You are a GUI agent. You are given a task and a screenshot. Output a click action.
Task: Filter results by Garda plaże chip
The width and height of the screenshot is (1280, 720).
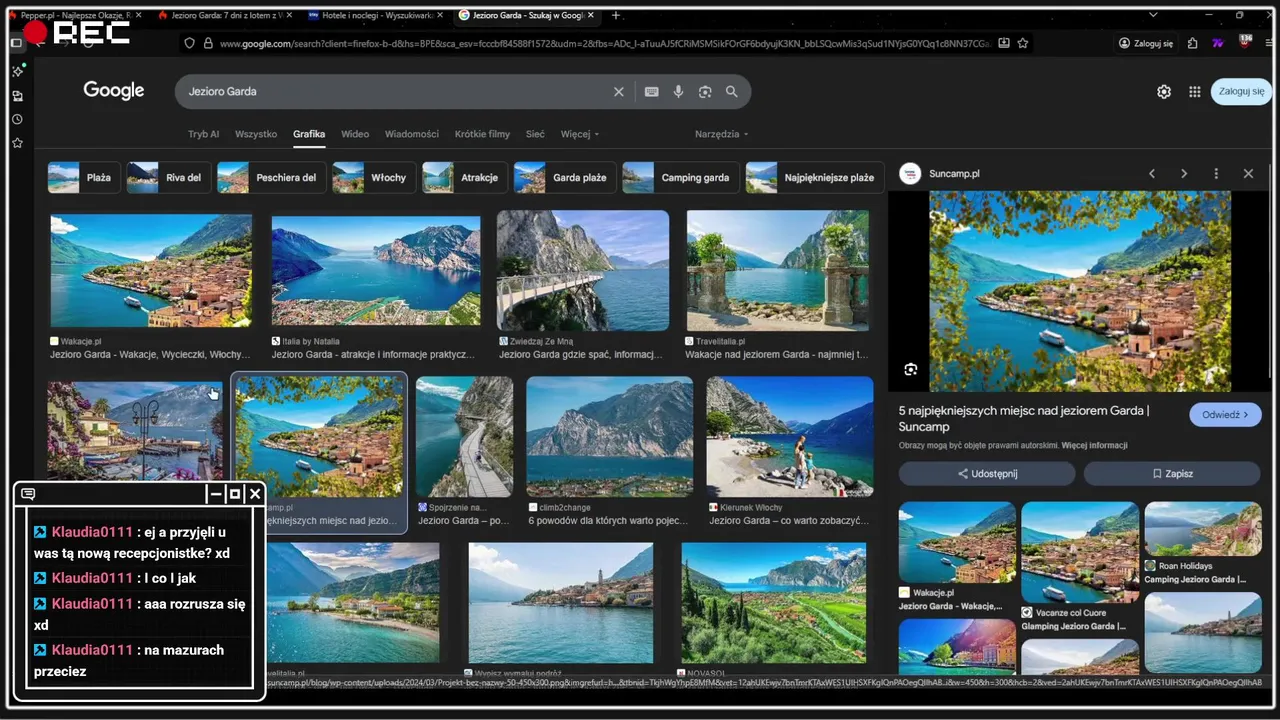(x=565, y=177)
